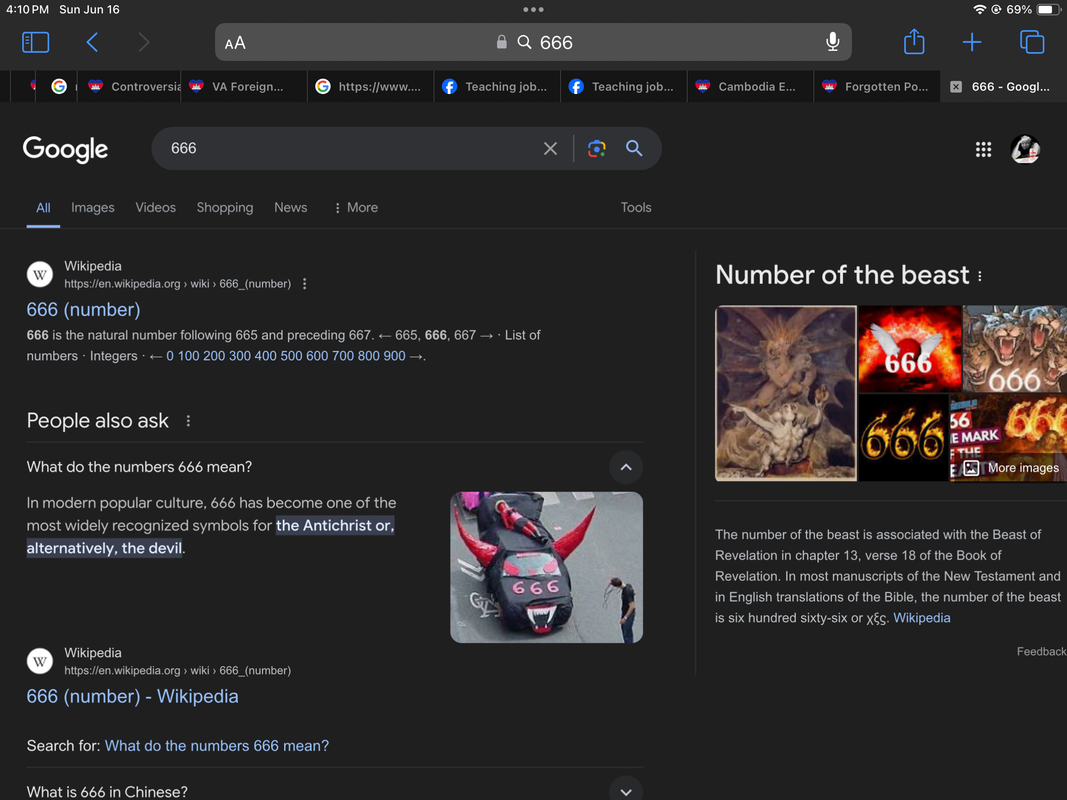Send Feedback on knowledge panel
The width and height of the screenshot is (1067, 800).
tap(1041, 652)
